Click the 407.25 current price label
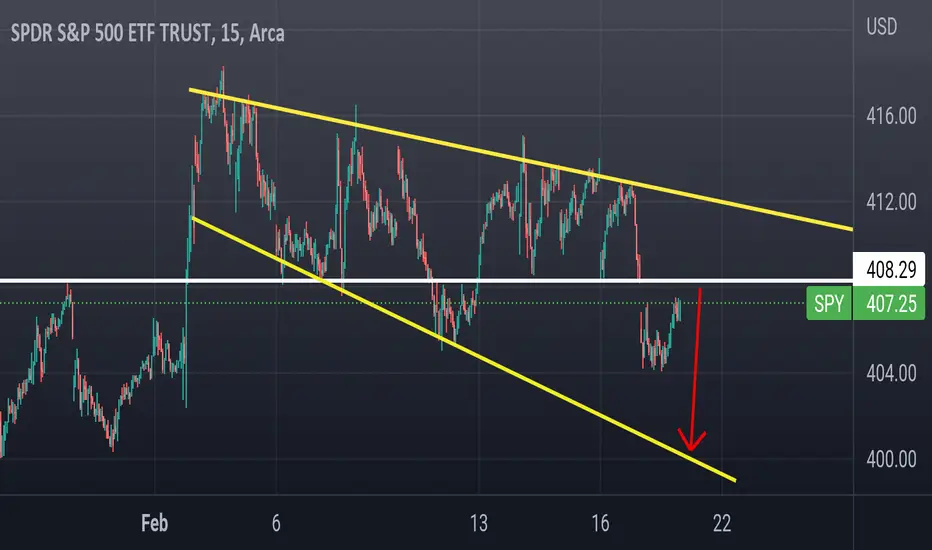Screen dimensions: 932x550 889,304
